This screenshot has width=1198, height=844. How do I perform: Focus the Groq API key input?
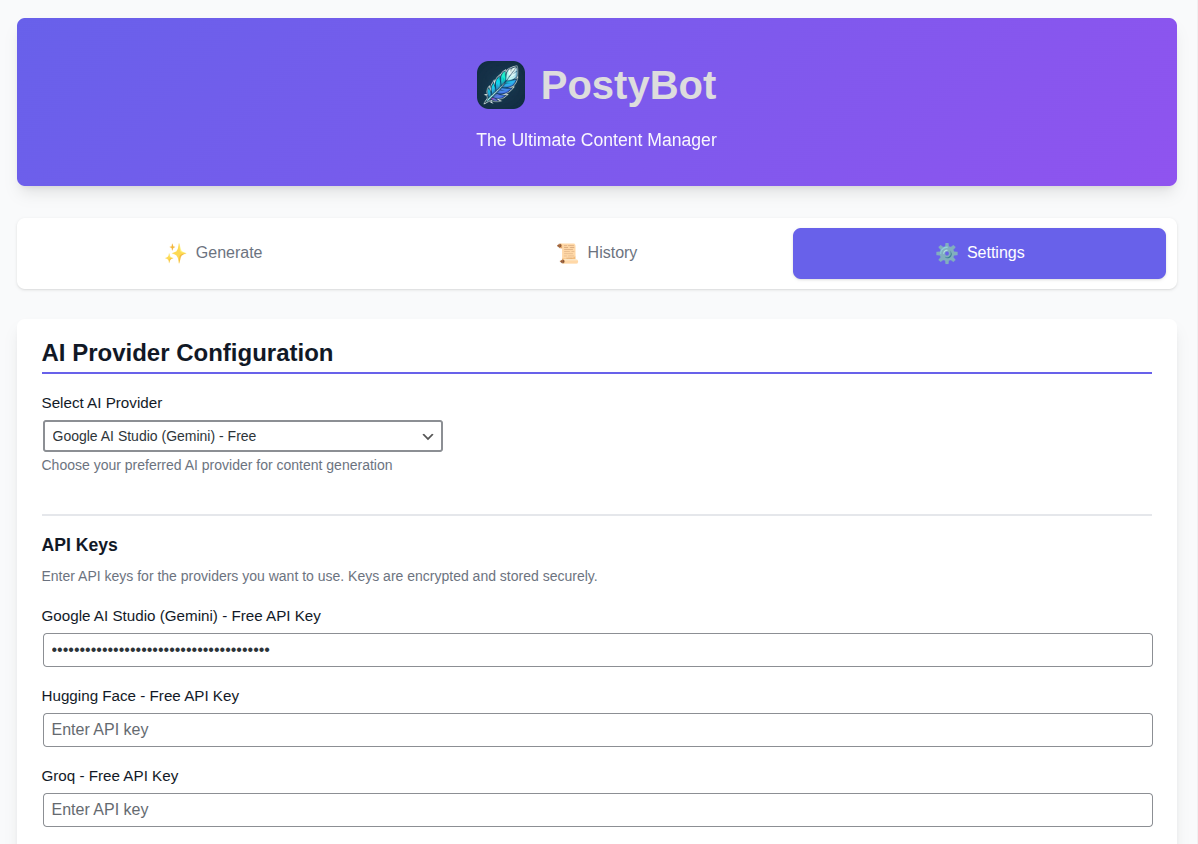point(597,810)
